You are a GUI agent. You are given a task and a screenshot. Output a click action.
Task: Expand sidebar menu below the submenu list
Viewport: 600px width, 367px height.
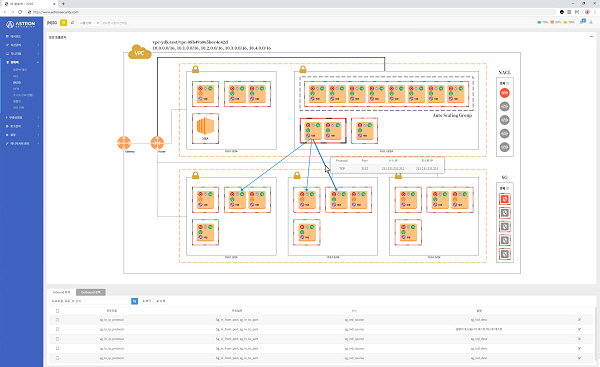click(x=22, y=117)
